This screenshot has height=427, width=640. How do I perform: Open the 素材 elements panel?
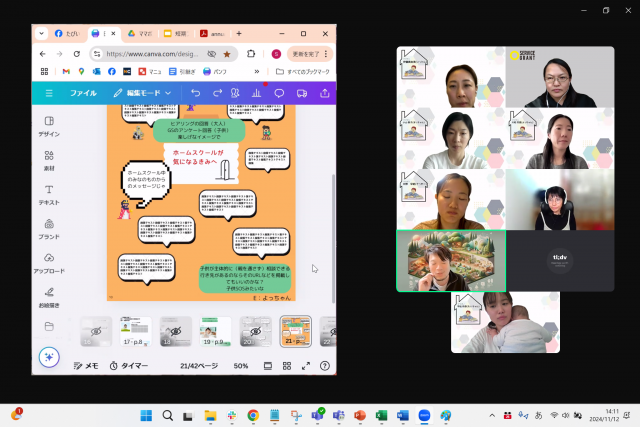pyautogui.click(x=49, y=160)
